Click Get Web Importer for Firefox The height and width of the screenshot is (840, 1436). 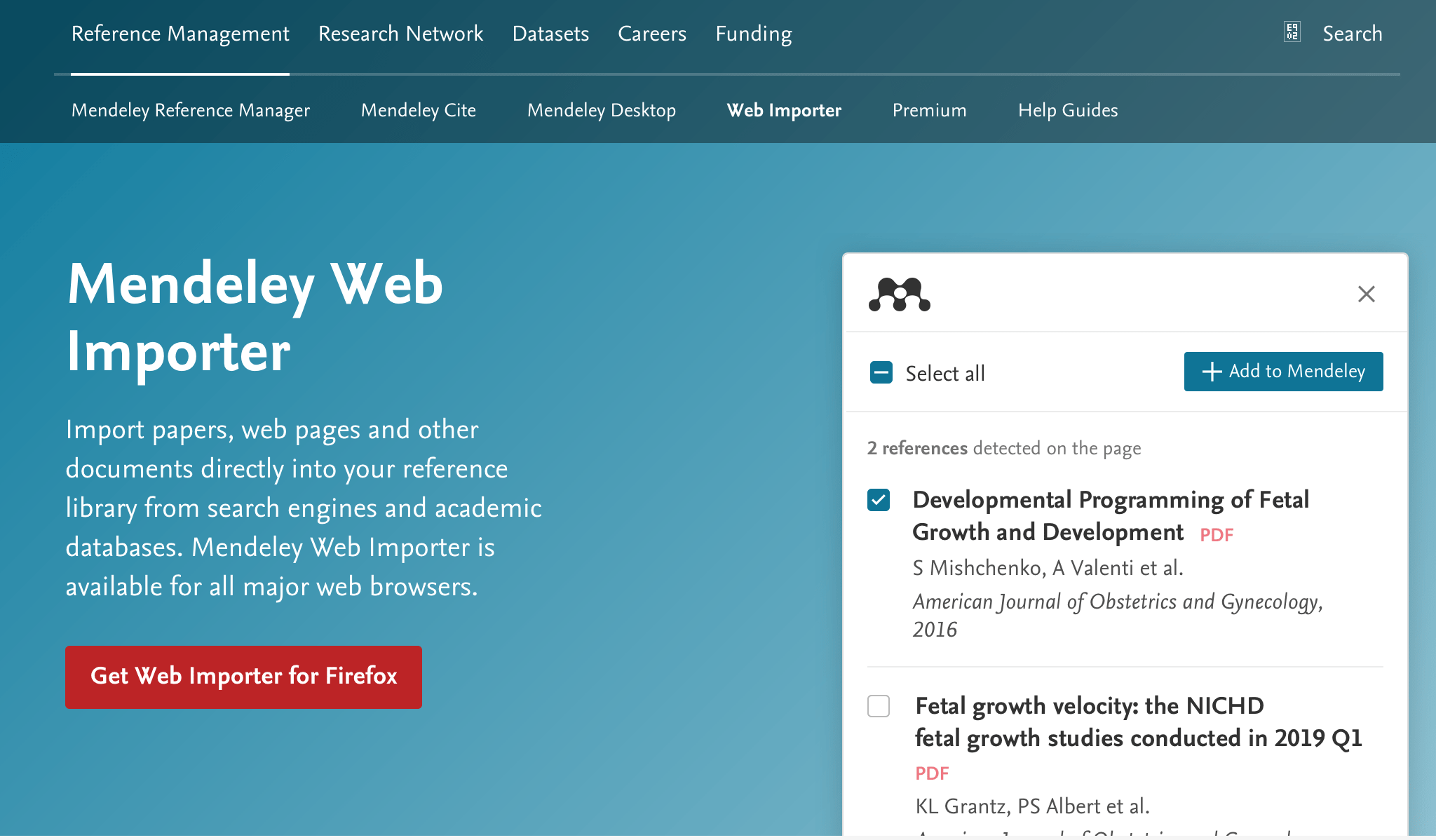[x=243, y=677]
